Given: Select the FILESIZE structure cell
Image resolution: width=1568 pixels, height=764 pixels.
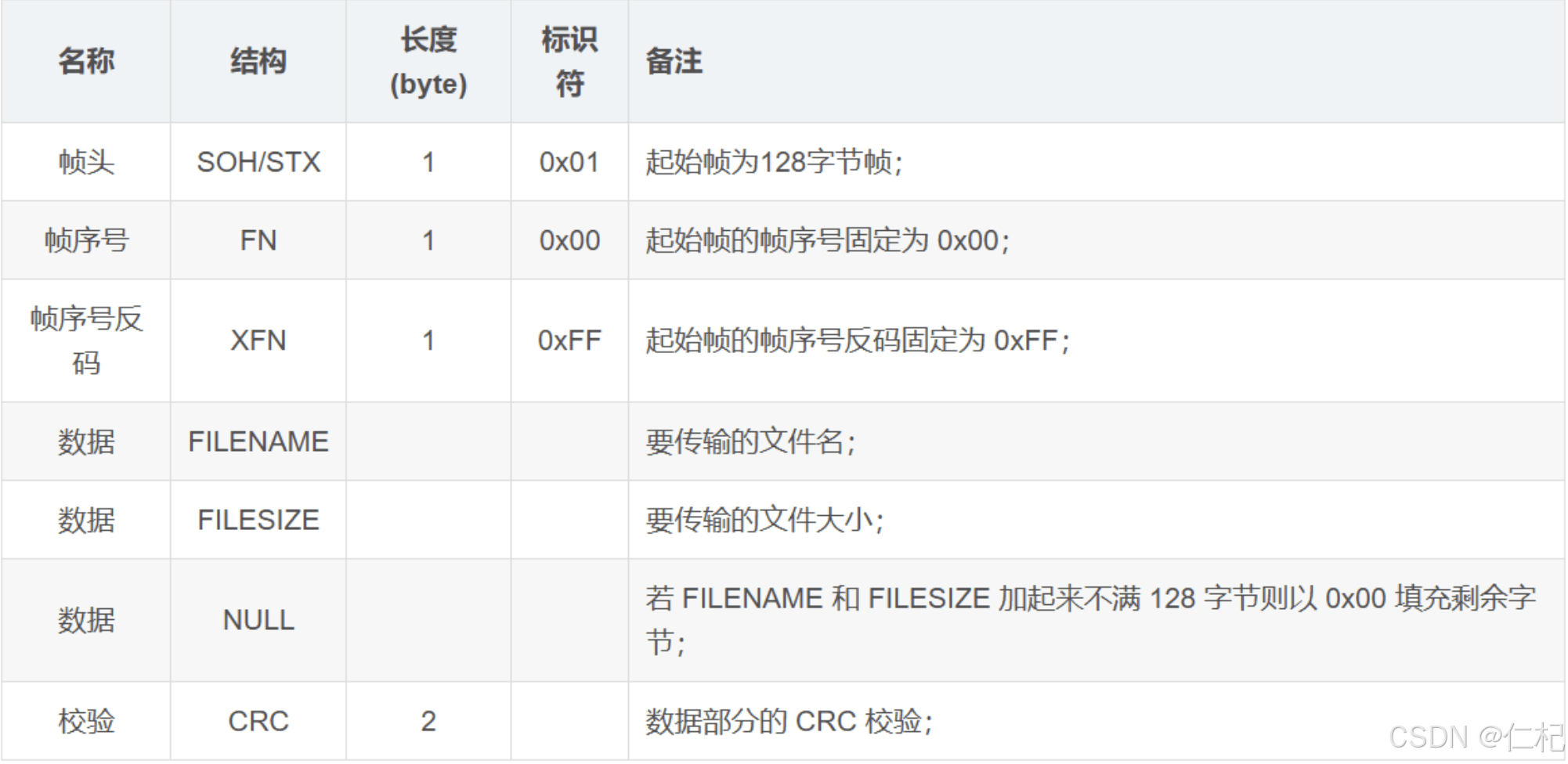Looking at the screenshot, I should point(258,520).
